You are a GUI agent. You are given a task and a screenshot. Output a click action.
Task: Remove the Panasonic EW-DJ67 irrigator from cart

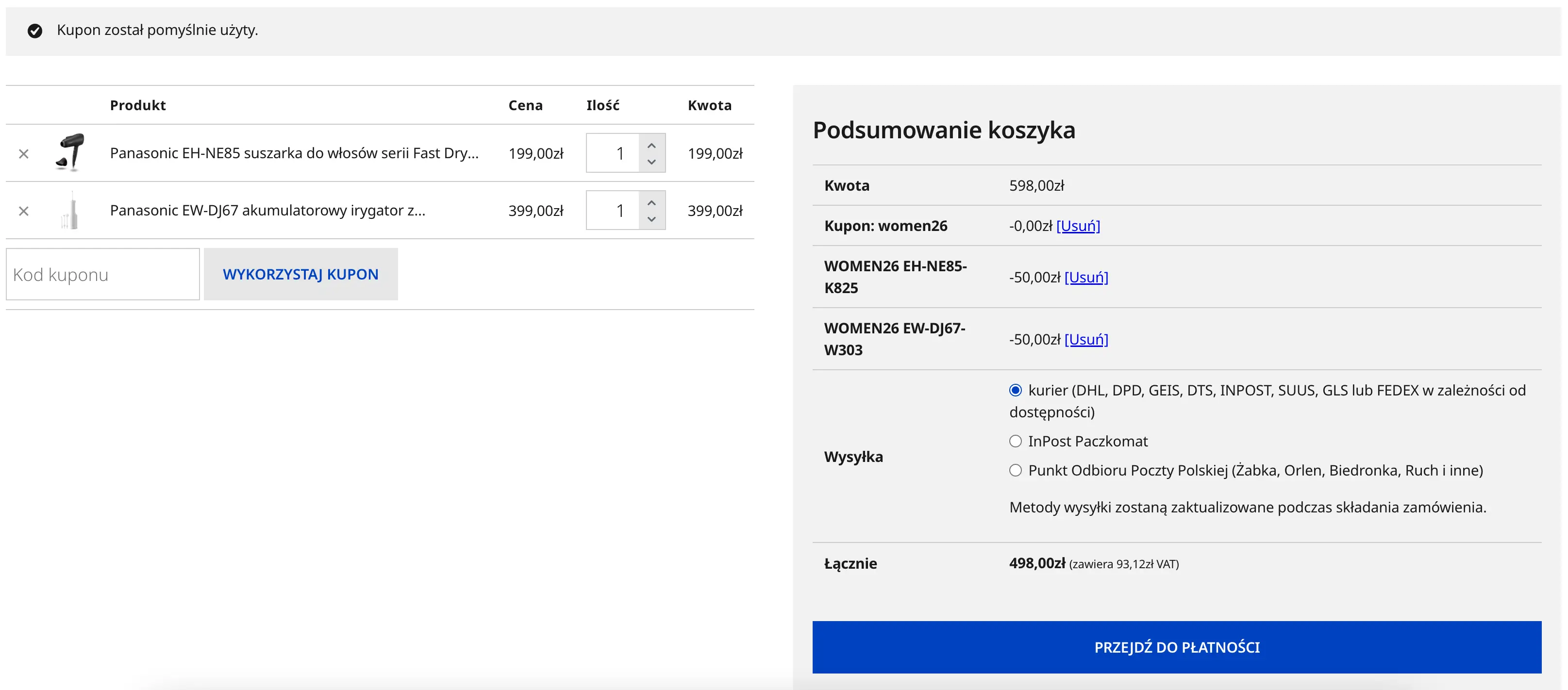24,211
